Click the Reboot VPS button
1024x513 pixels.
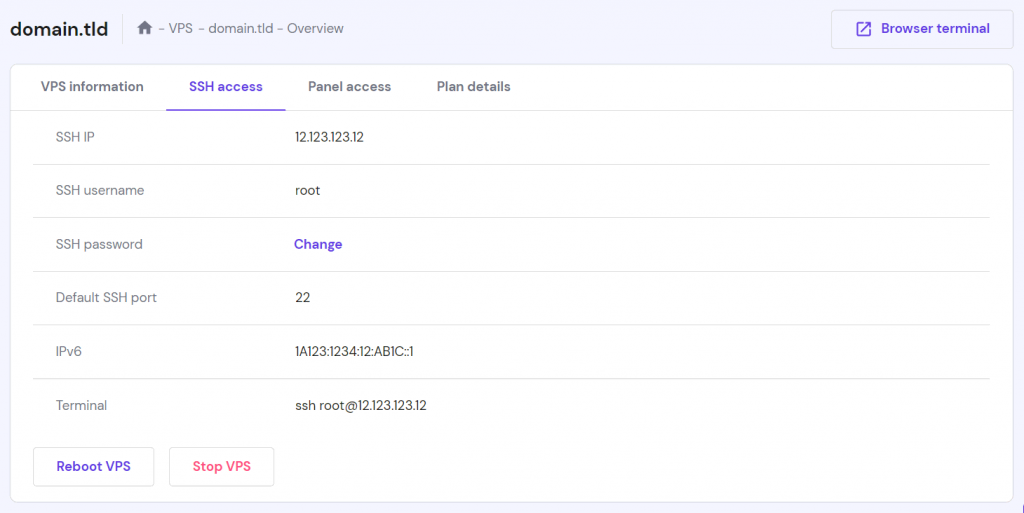[93, 467]
